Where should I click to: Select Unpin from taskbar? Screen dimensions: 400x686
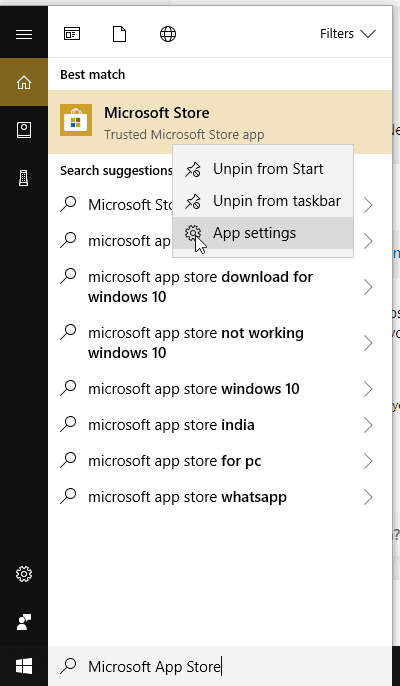coord(263,201)
